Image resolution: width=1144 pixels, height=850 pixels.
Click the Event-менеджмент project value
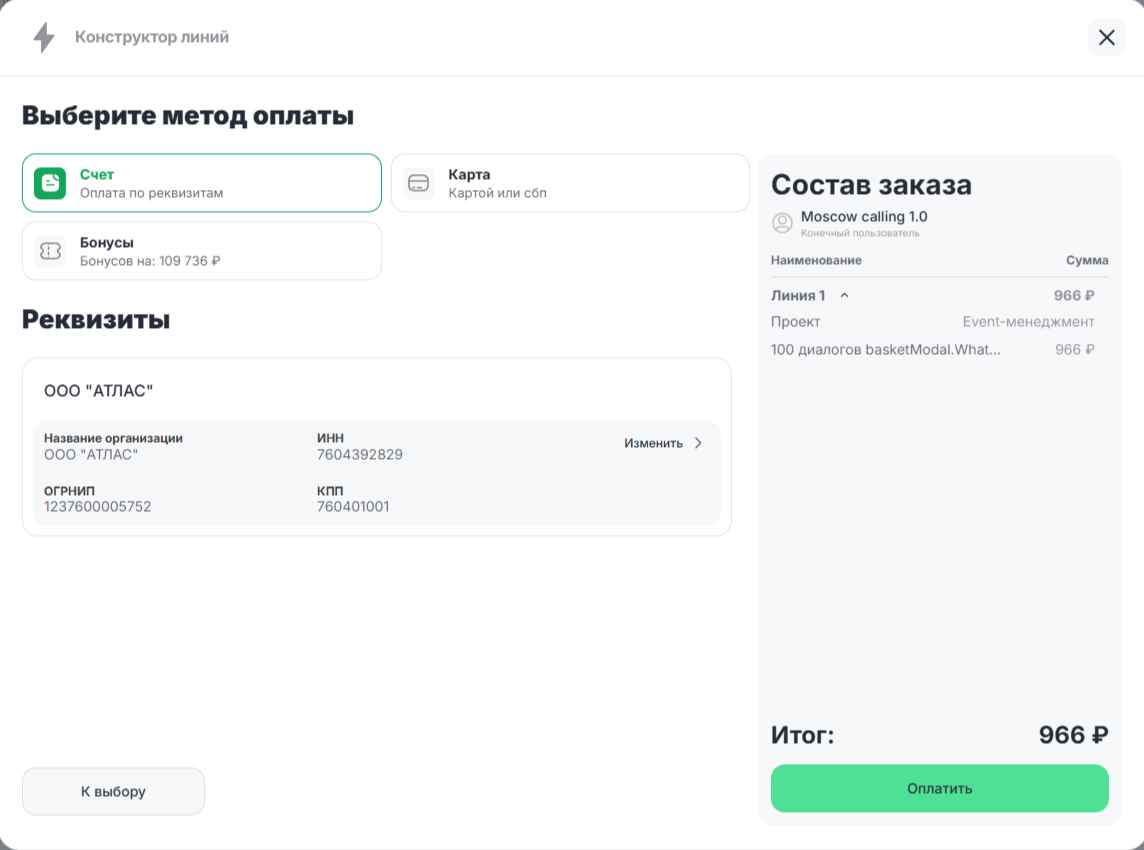point(1028,322)
